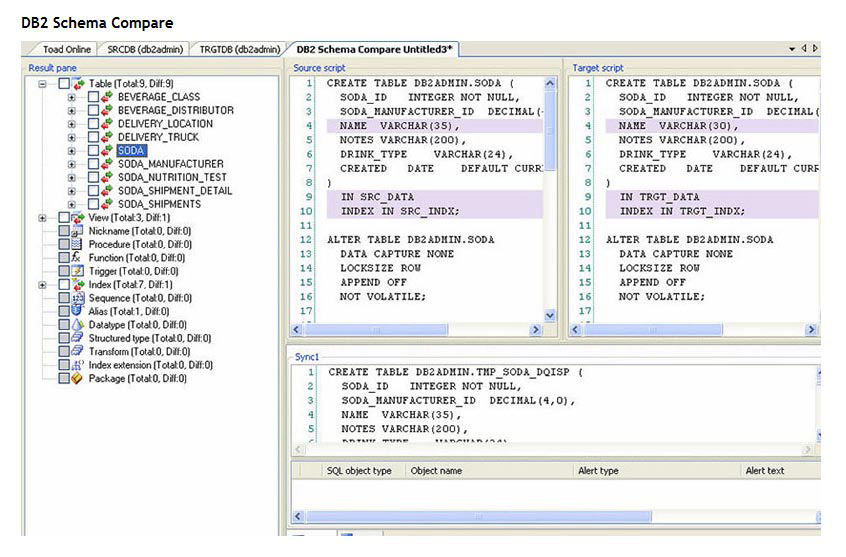The height and width of the screenshot is (557, 846).
Task: Tick the SODA_MANUFACTURER checkbox
Action: tap(93, 164)
